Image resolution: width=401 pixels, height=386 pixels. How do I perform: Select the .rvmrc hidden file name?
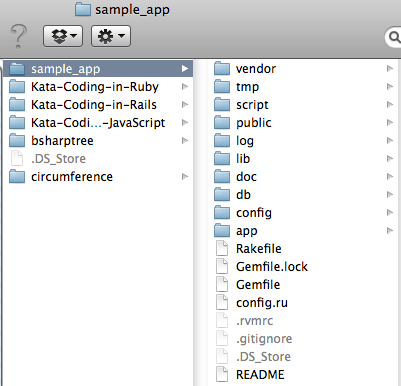pyautogui.click(x=255, y=321)
